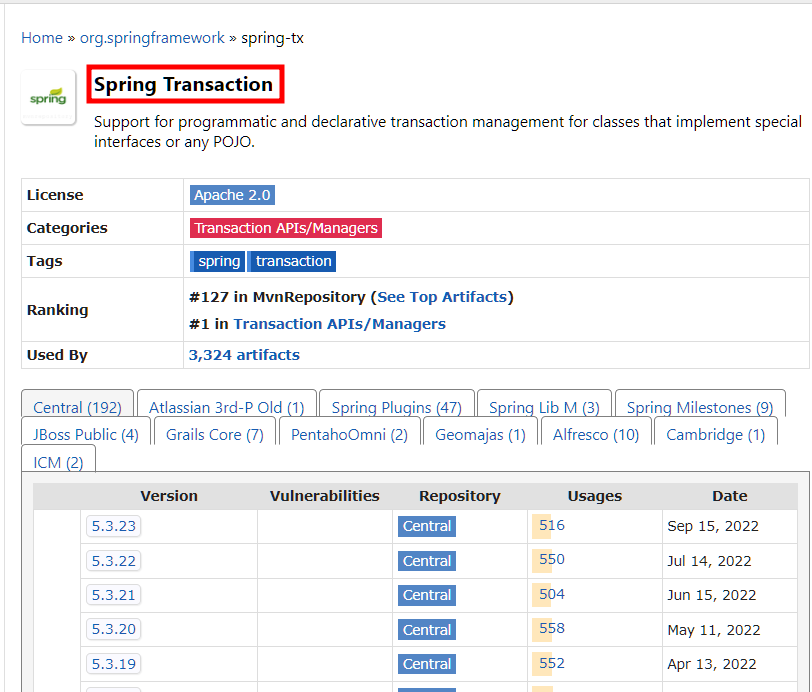Open 516 usages link
The image size is (812, 692).
[552, 525]
